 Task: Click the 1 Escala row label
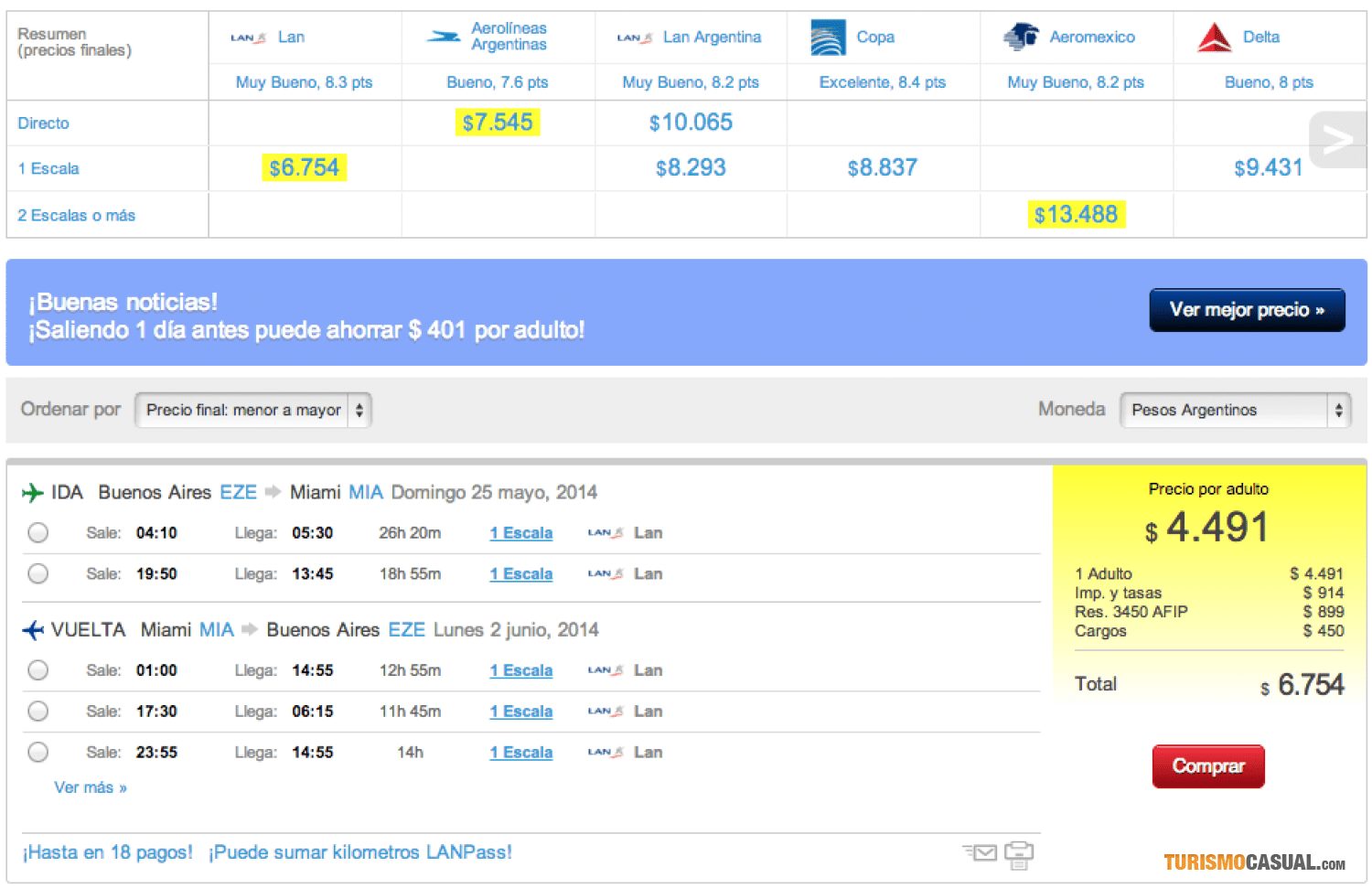(48, 169)
